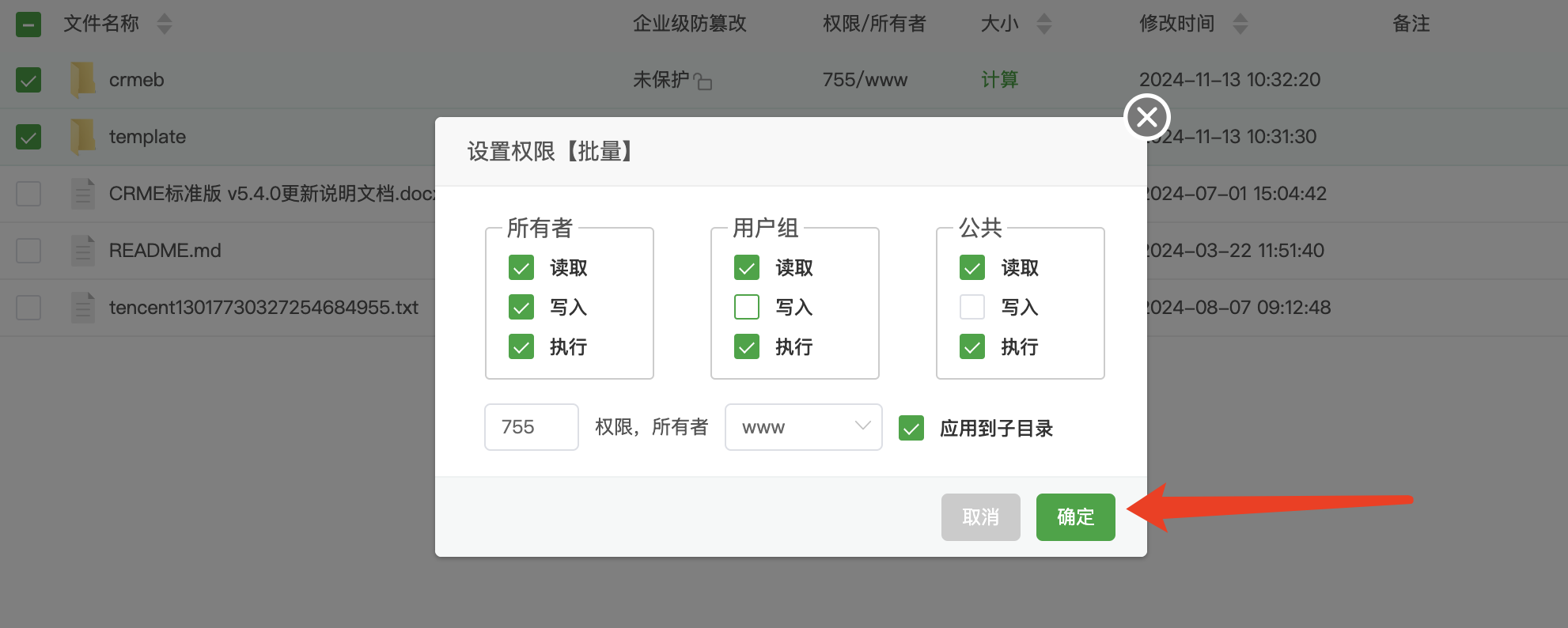This screenshot has height=628, width=1568.
Task: Click the README.md file icon
Action: (83, 251)
